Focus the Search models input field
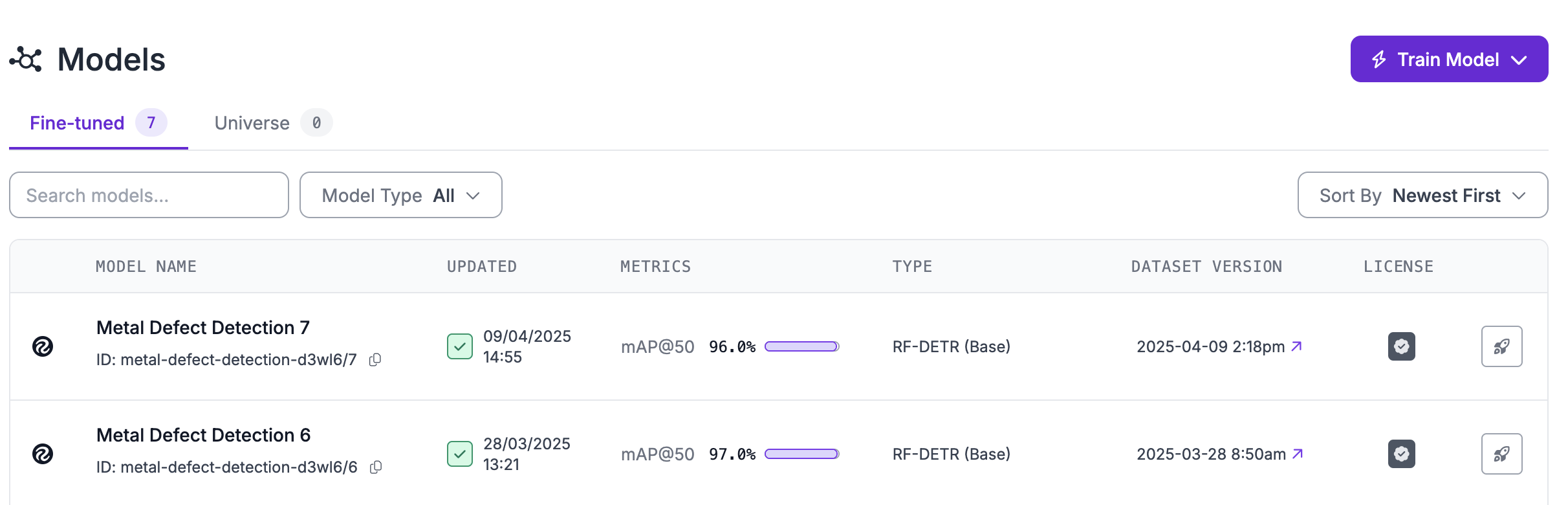1568x505 pixels. click(x=149, y=195)
